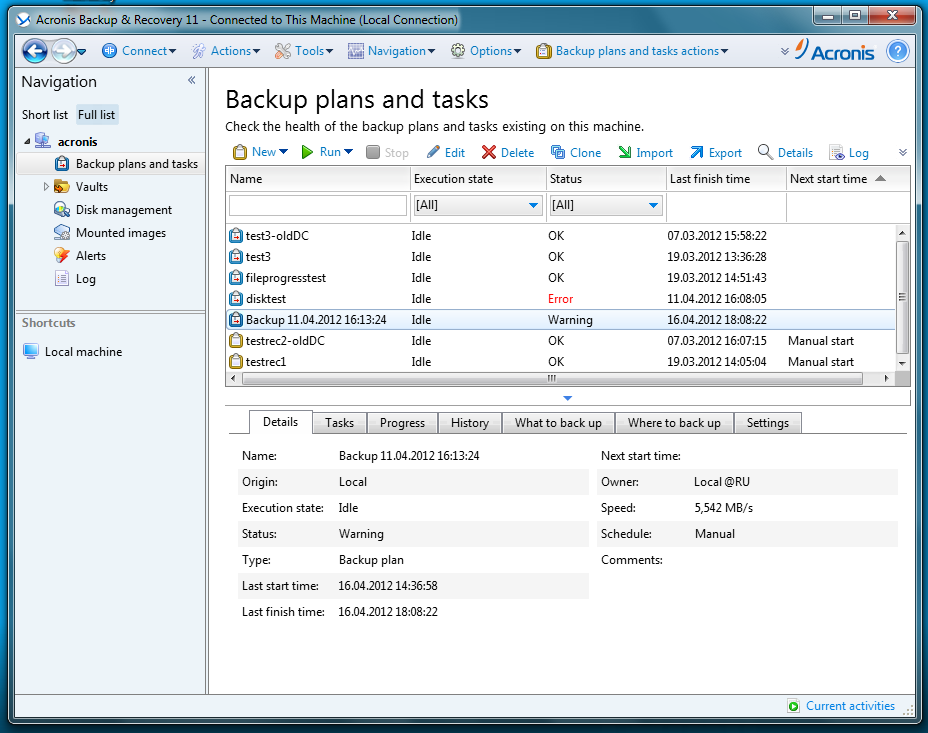Import a backup plan
The height and width of the screenshot is (733, 928).
pyautogui.click(x=646, y=153)
